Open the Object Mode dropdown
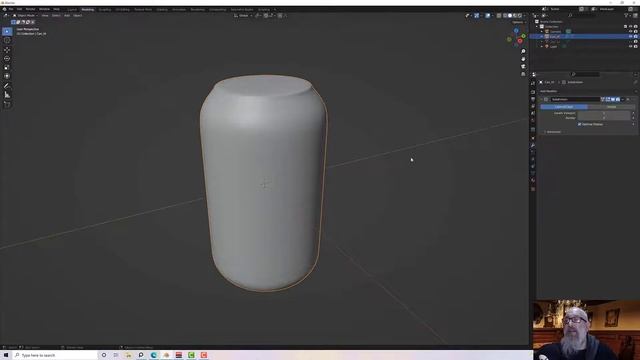Image resolution: width=640 pixels, height=360 pixels. point(25,16)
